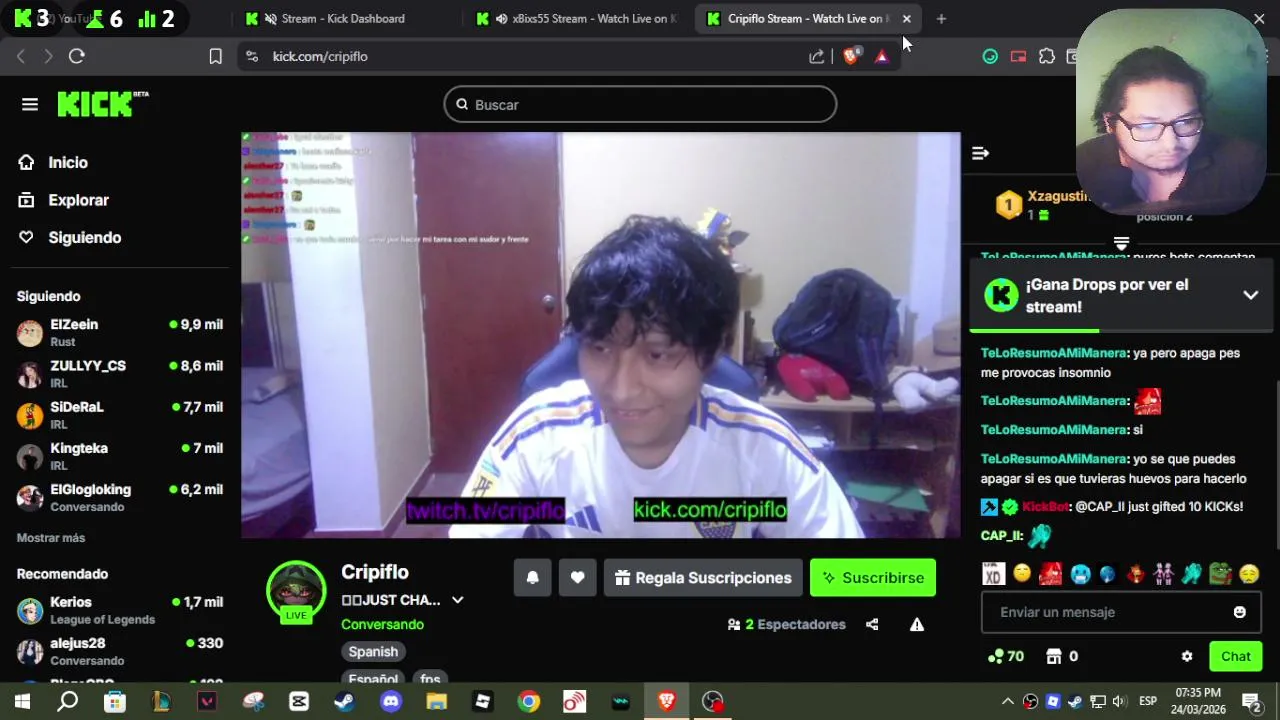Collapse chat panel with arrow icon
The width and height of the screenshot is (1280, 720).
tap(980, 153)
